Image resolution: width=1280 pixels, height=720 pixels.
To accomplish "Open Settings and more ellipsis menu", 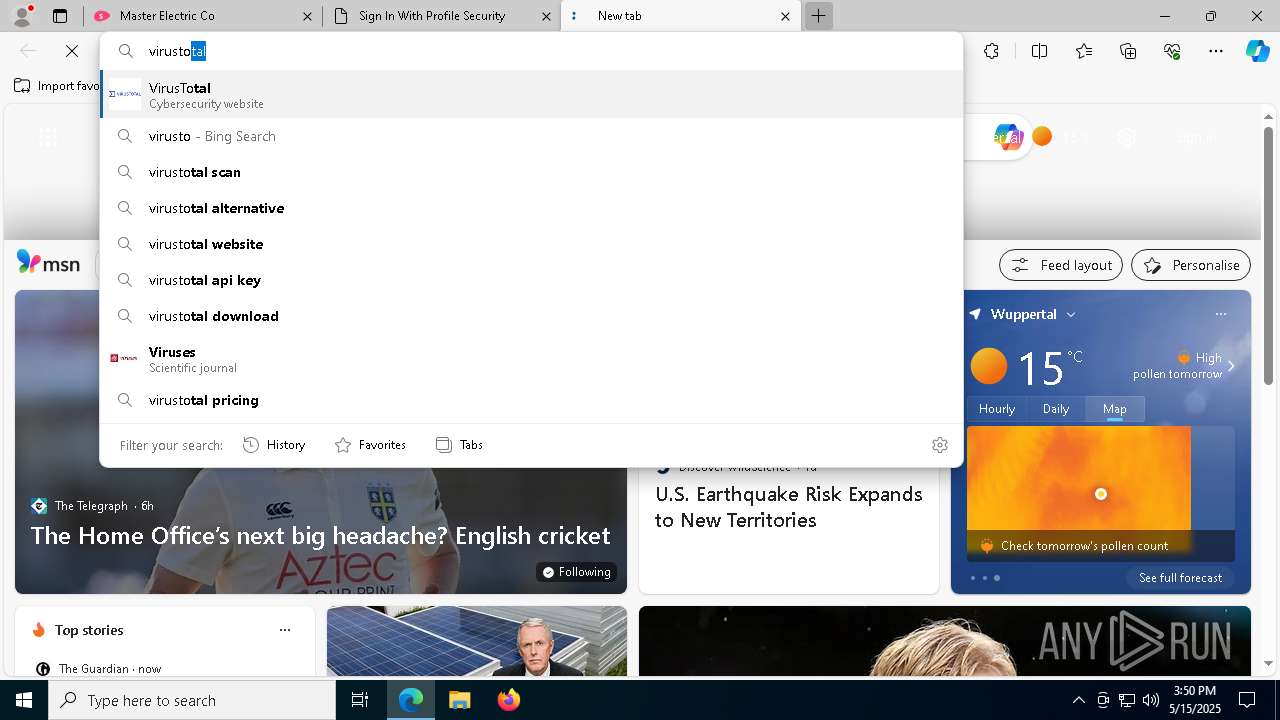I will coord(1216,51).
